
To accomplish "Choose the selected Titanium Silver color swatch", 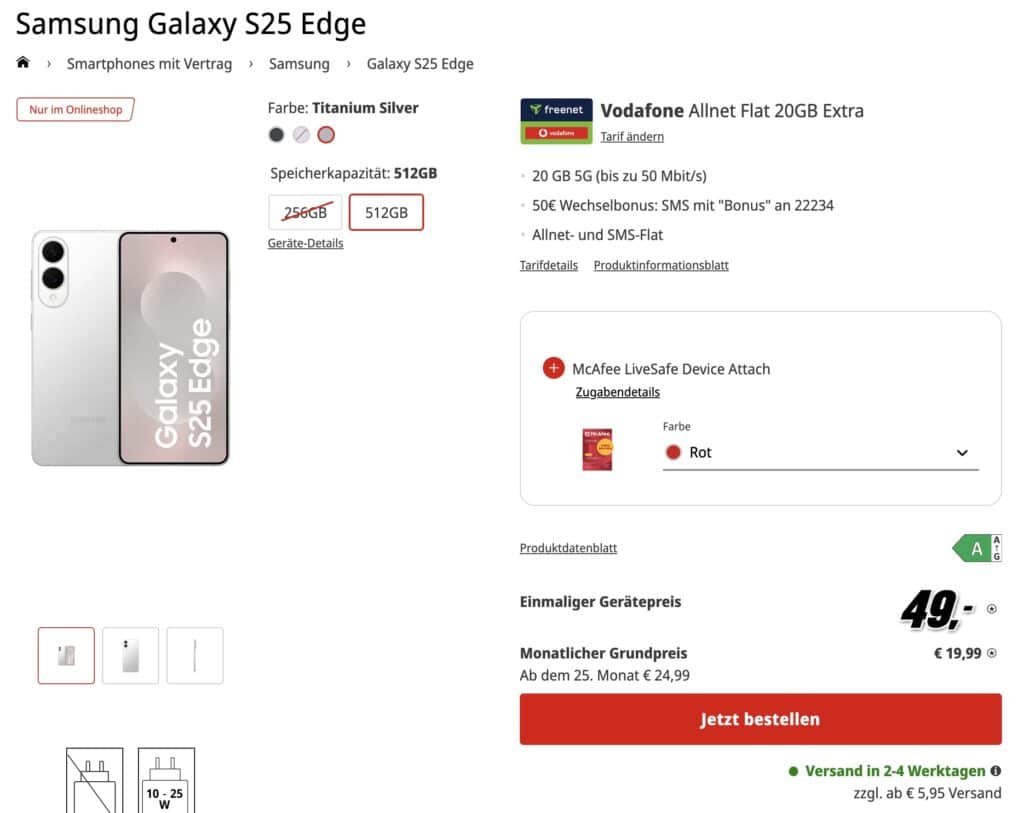I will [326, 135].
